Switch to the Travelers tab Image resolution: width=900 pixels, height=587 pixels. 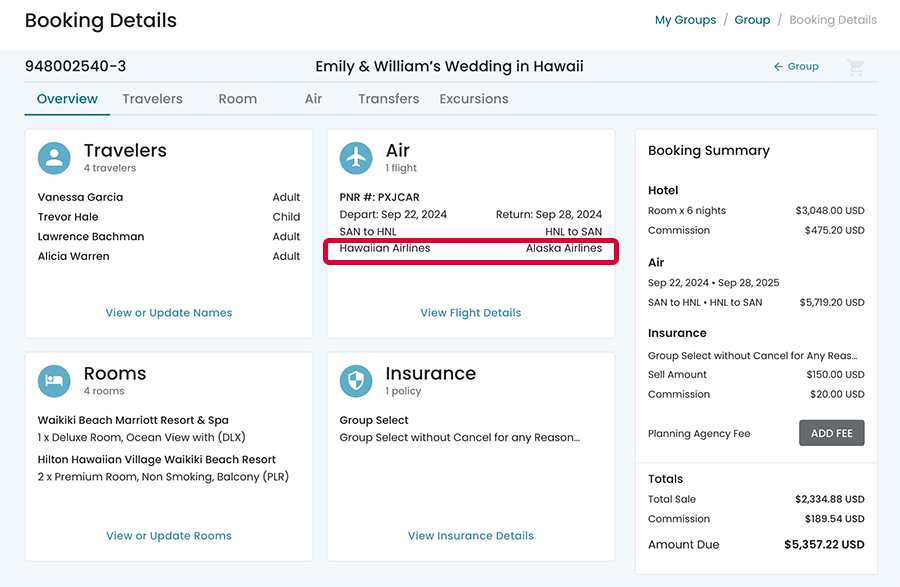[x=152, y=99]
